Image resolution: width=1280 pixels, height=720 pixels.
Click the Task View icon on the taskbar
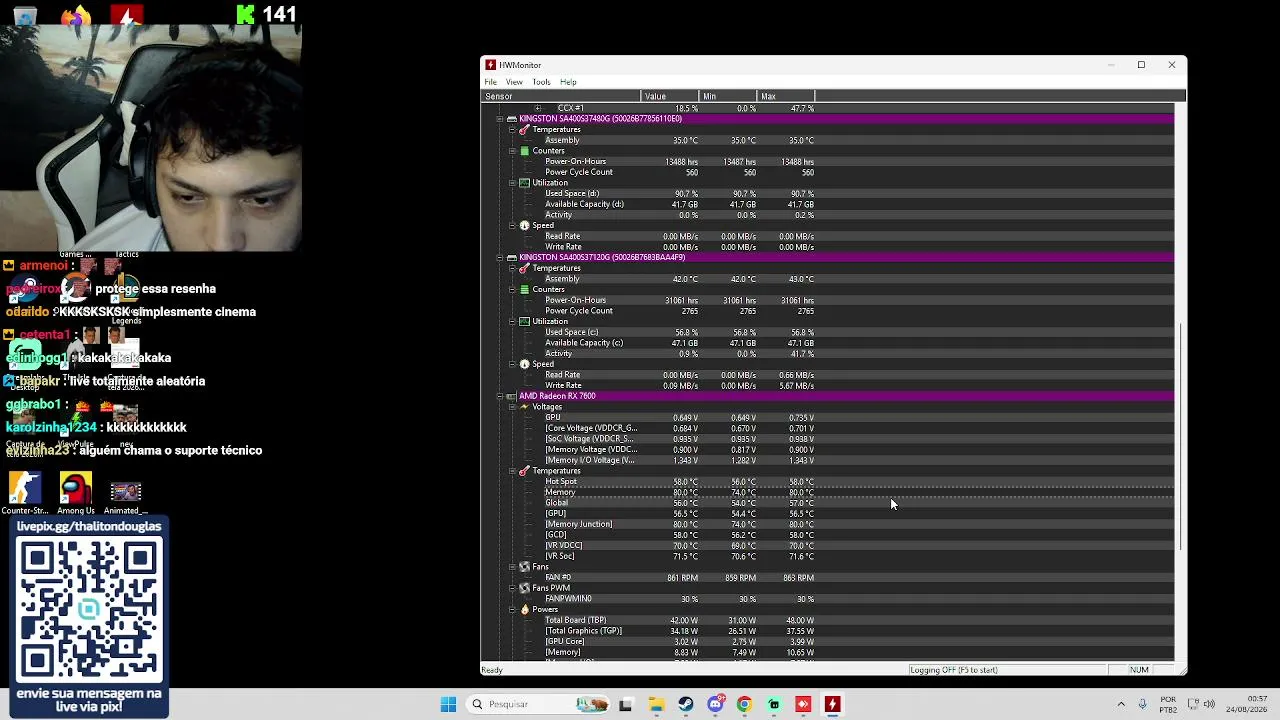[626, 704]
